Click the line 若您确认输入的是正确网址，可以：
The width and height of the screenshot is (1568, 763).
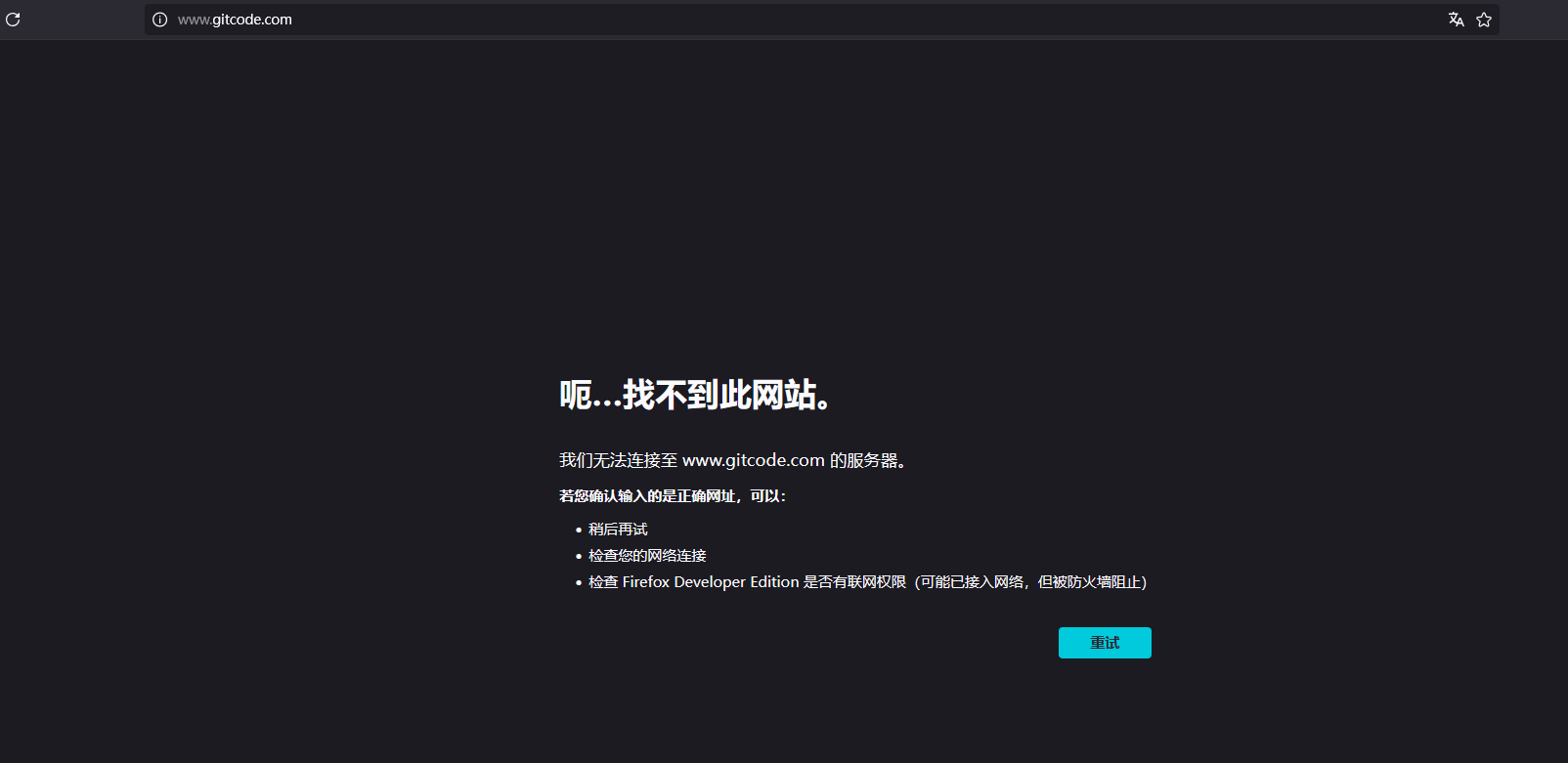[x=673, y=496]
